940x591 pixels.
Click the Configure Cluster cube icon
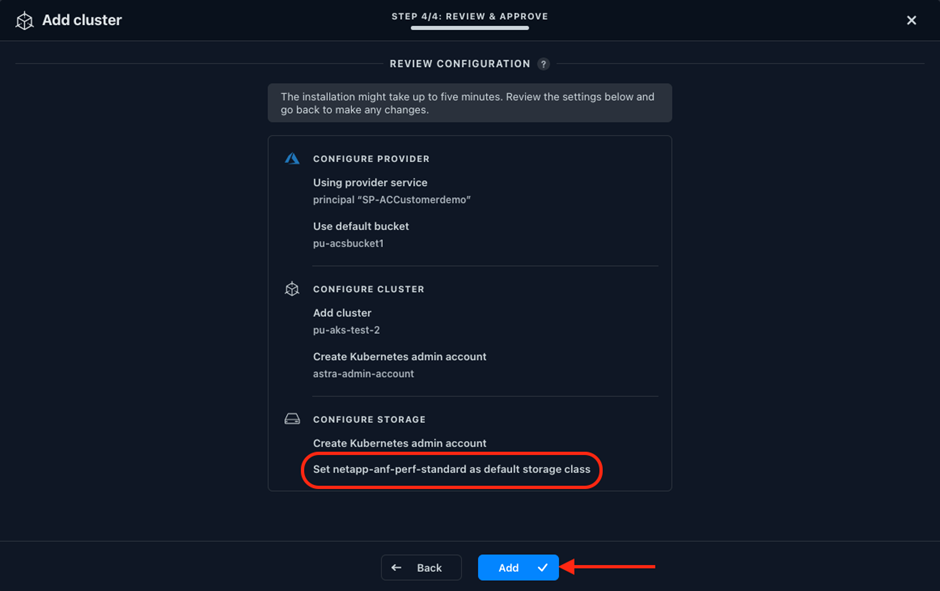[x=292, y=289]
